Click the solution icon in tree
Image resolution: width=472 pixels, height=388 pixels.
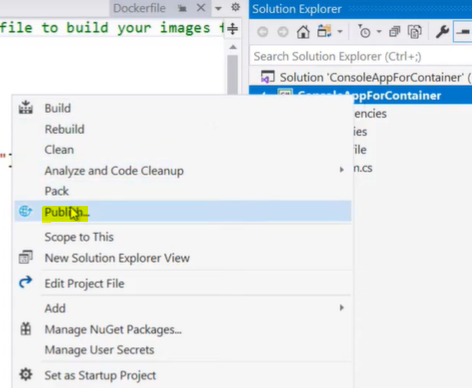point(267,77)
